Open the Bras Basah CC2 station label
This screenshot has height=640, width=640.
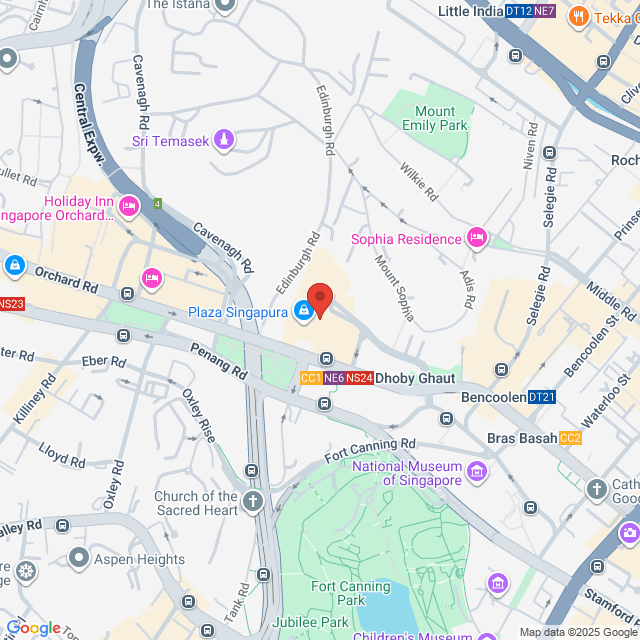(534, 438)
